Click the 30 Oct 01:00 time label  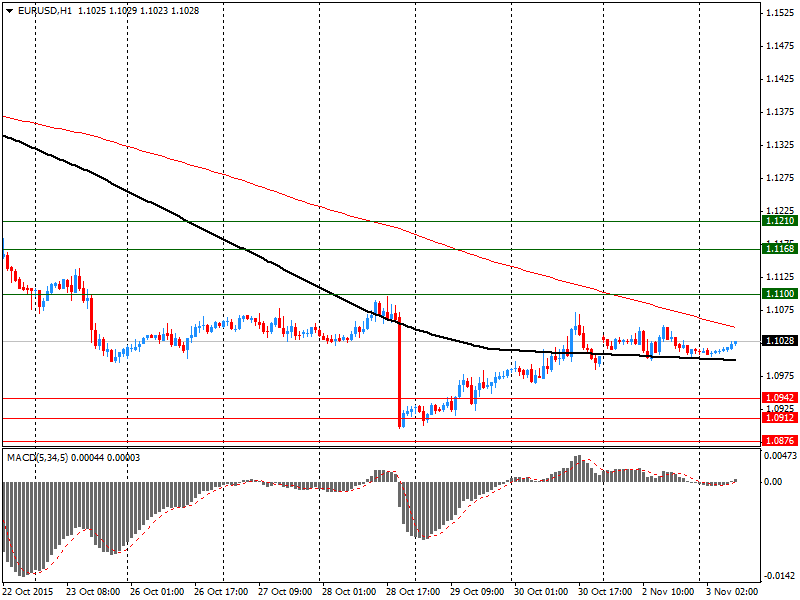tap(541, 592)
